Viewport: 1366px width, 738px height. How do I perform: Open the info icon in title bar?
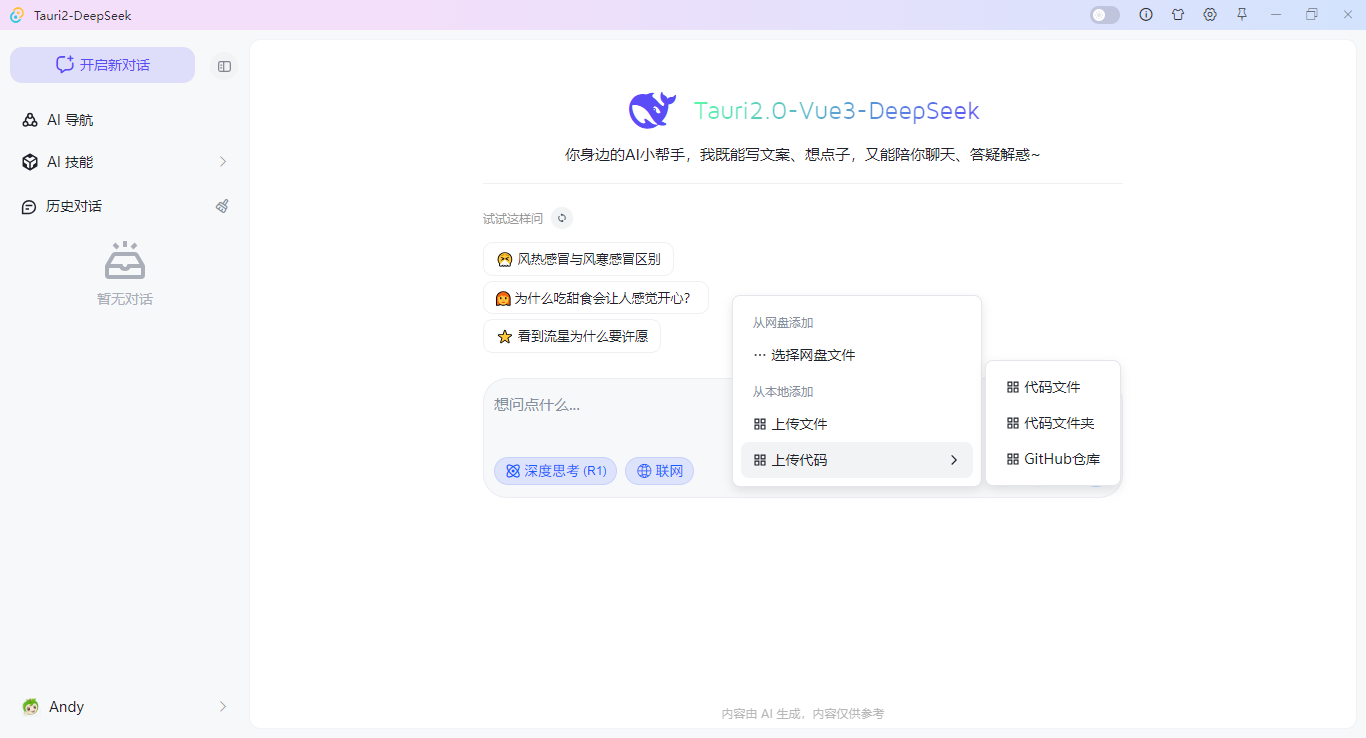point(1146,15)
